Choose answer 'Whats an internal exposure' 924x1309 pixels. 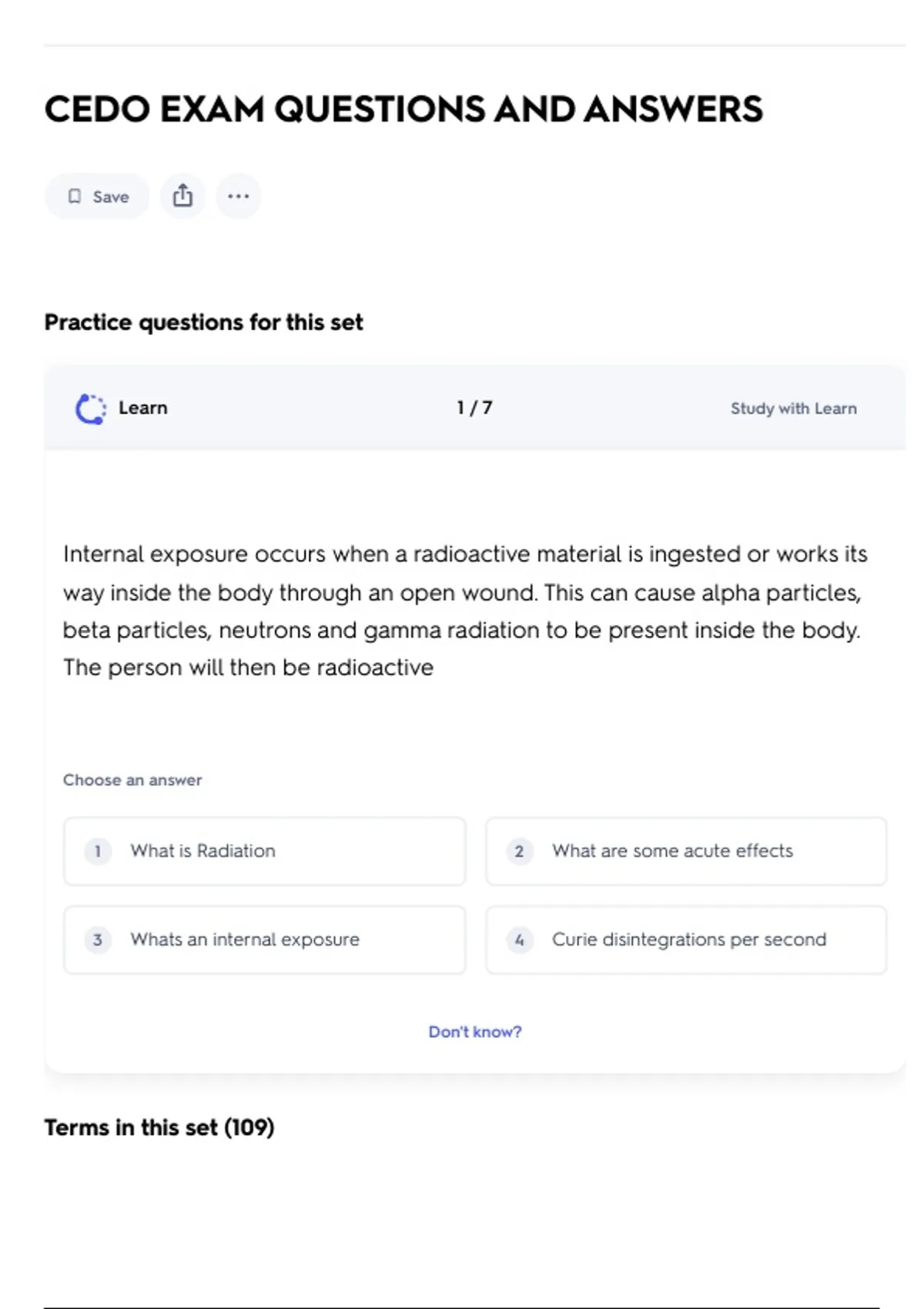tap(264, 939)
